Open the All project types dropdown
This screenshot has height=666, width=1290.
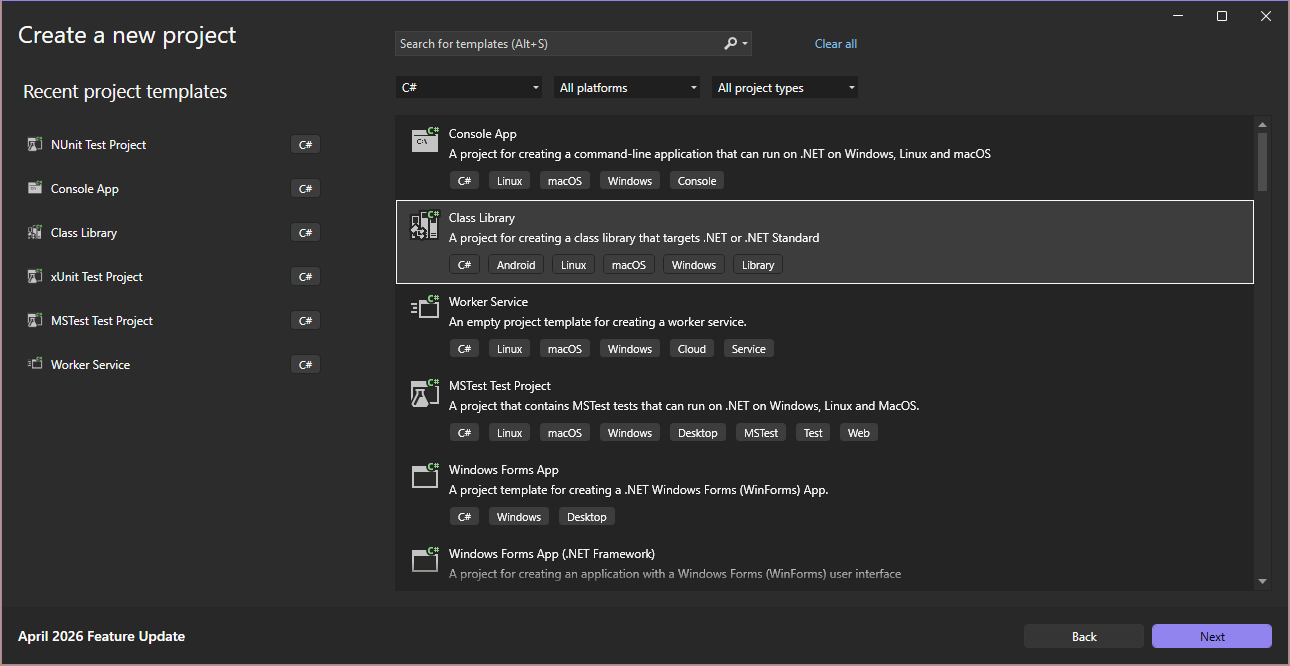click(785, 88)
